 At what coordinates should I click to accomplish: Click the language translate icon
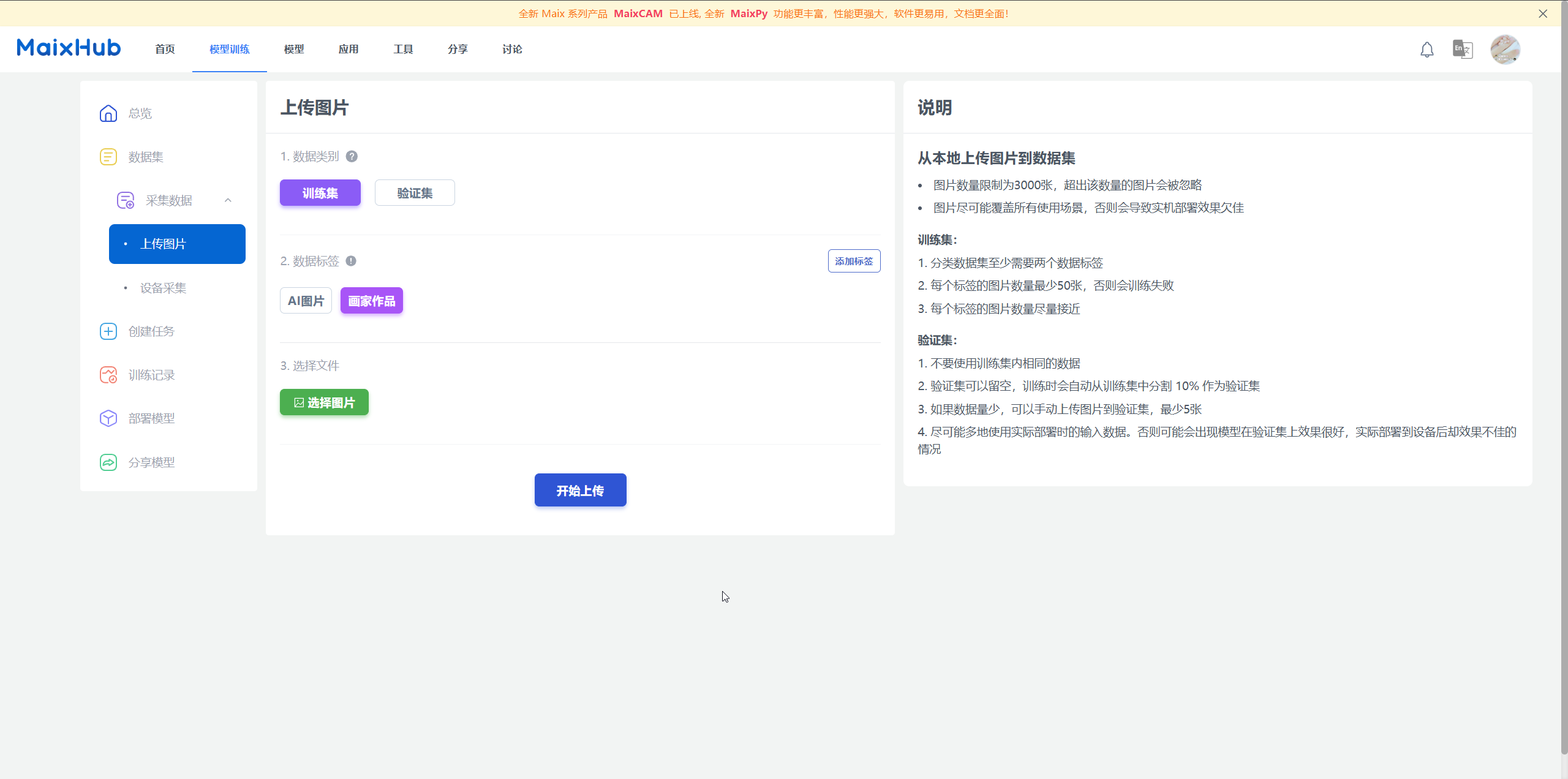1462,49
